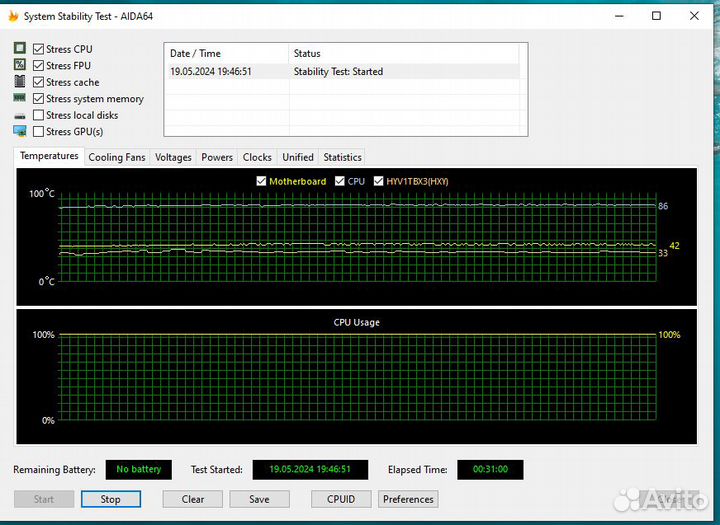The width and height of the screenshot is (720, 525).
Task: Click the greyed-out Start button
Action: (x=44, y=499)
